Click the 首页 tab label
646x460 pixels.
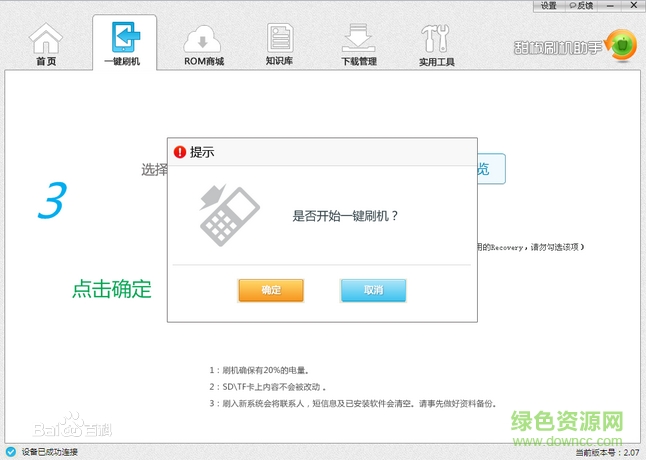point(46,61)
